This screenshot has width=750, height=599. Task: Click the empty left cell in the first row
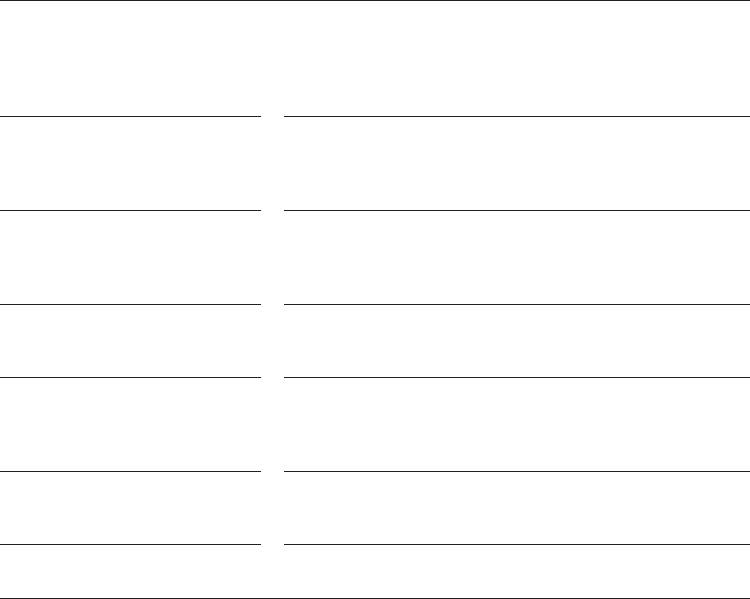click(130, 163)
